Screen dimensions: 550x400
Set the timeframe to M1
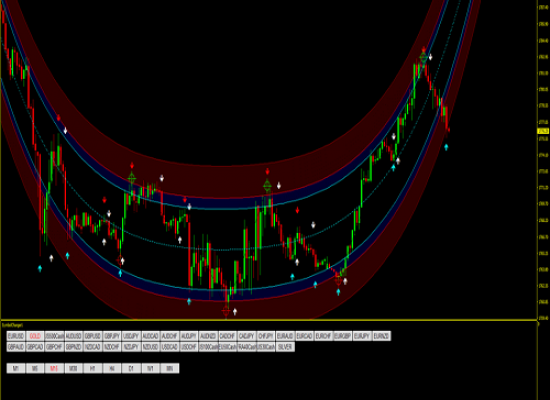coord(16,368)
